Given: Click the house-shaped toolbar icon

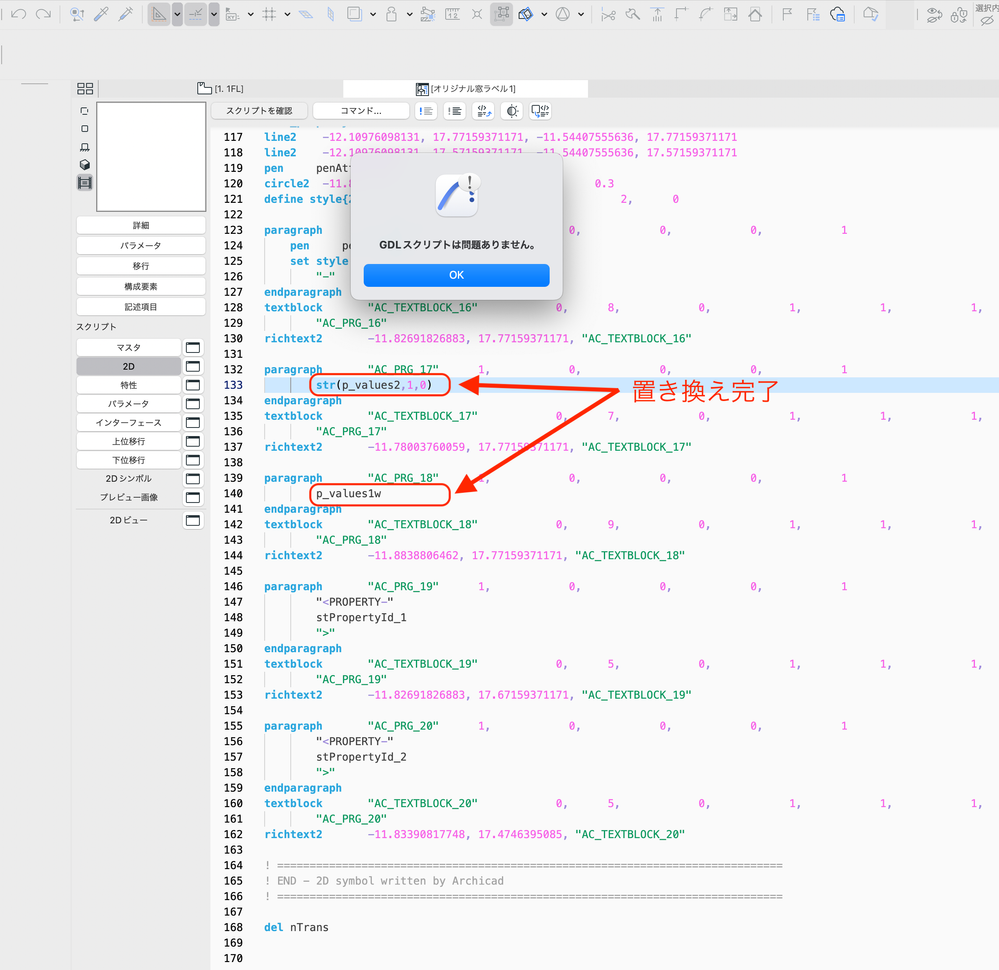Looking at the screenshot, I should pyautogui.click(x=755, y=14).
